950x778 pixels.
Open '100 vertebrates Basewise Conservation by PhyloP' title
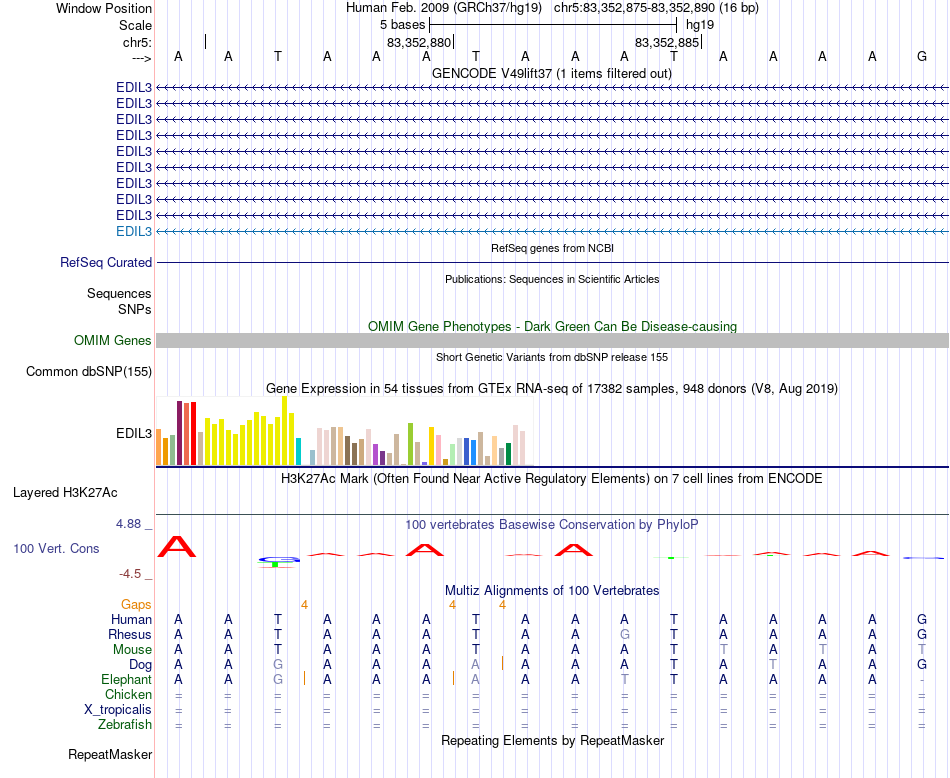point(552,525)
